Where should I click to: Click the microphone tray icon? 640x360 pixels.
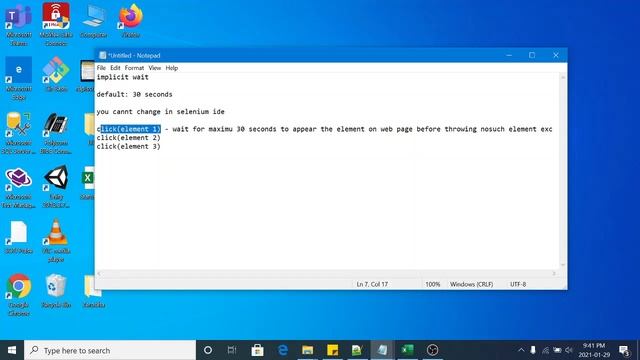pos(533,350)
